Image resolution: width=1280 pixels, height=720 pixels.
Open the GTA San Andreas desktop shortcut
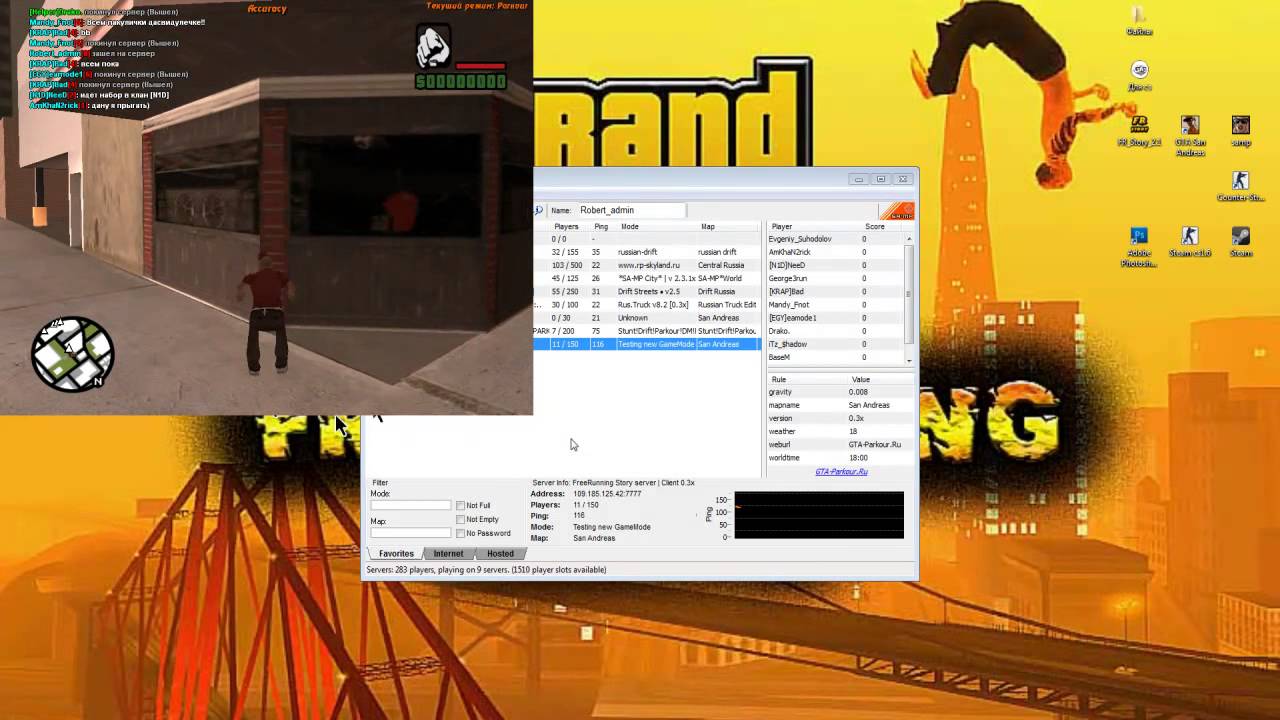(1189, 135)
